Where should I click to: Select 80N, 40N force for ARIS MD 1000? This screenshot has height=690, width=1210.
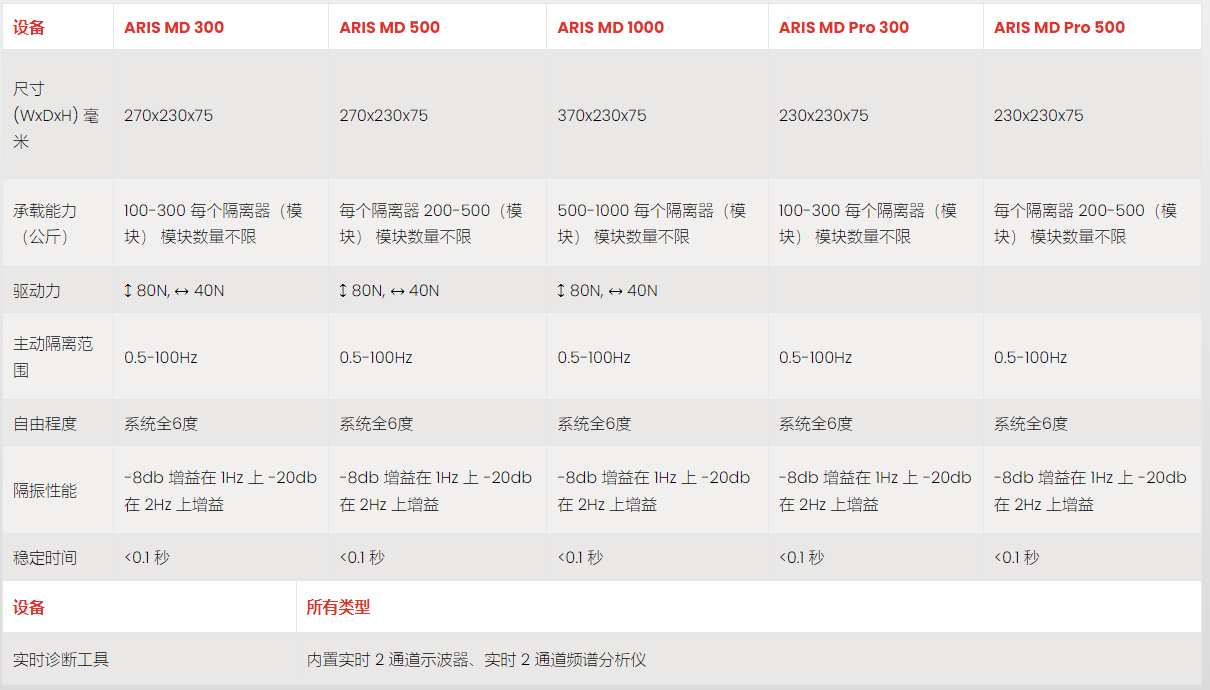tap(608, 290)
